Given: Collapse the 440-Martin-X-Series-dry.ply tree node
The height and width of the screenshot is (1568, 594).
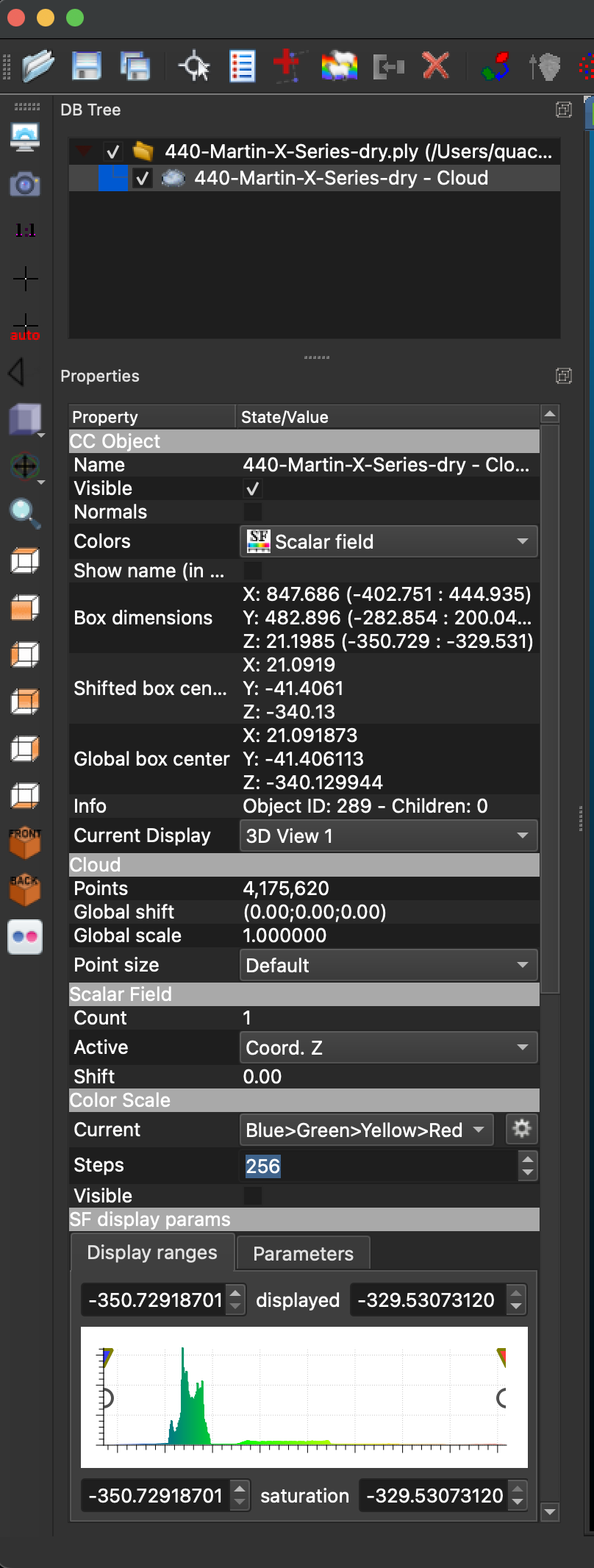Looking at the screenshot, I should pyautogui.click(x=84, y=152).
